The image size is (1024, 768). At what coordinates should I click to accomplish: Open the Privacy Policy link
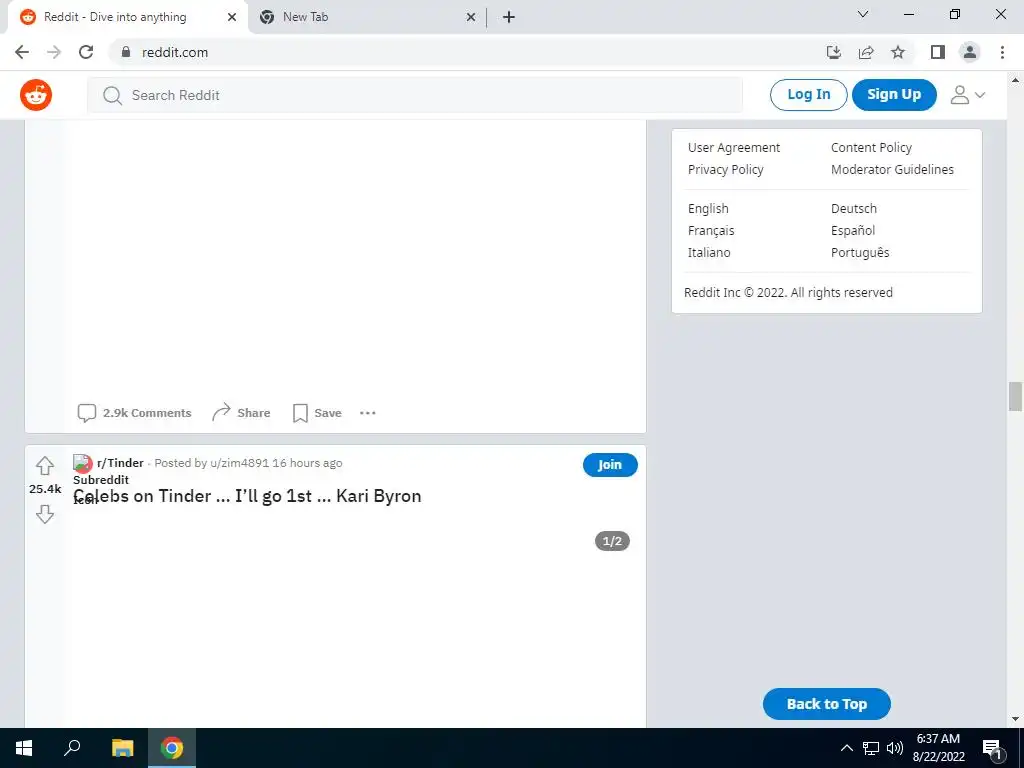[x=726, y=170]
